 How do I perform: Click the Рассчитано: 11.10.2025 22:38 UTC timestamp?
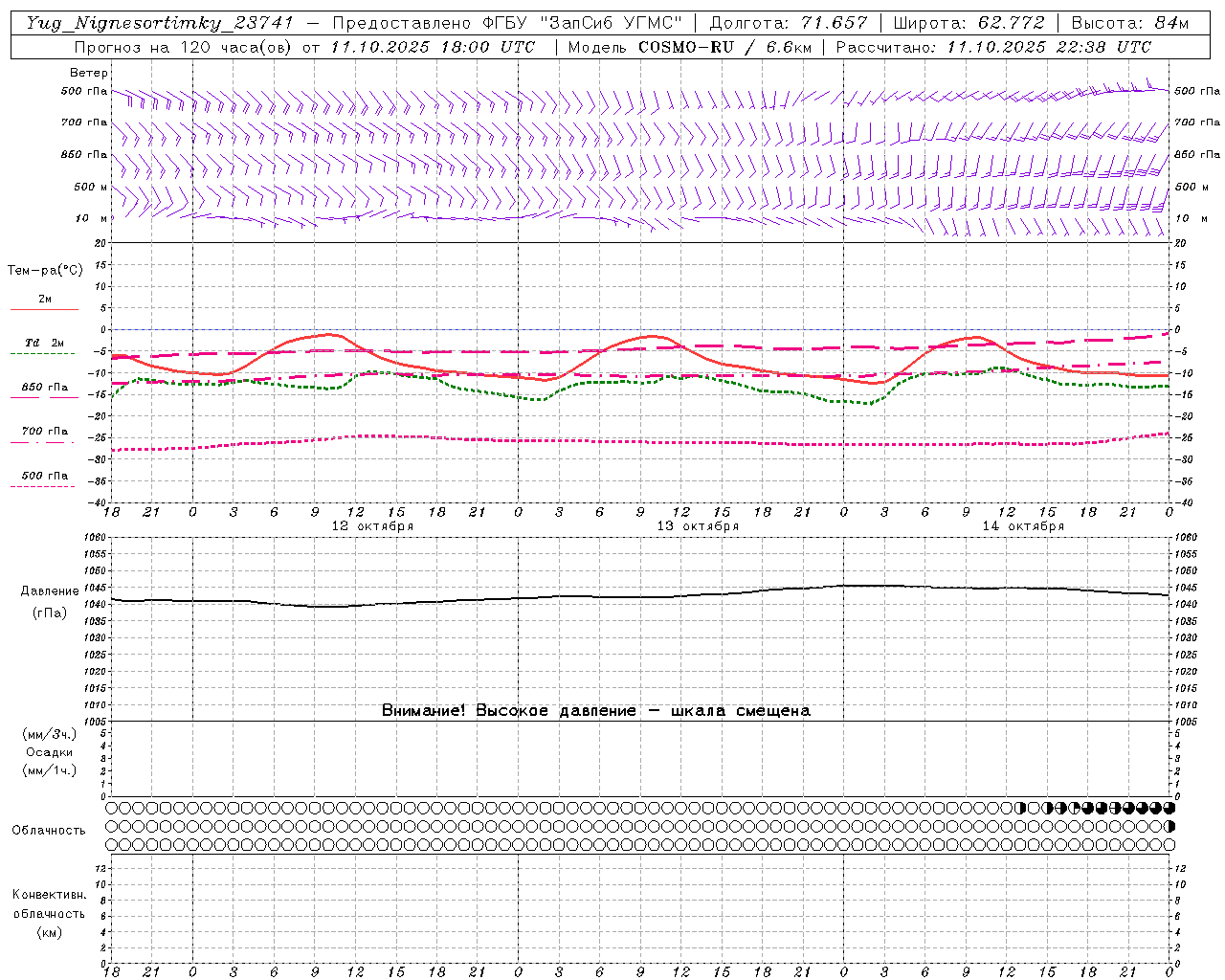[x=993, y=47]
